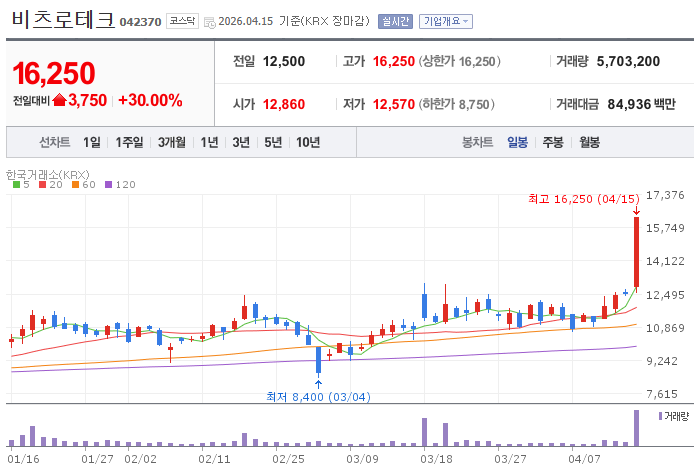
Task: Click the 실시간 real-time button
Action: point(395,21)
